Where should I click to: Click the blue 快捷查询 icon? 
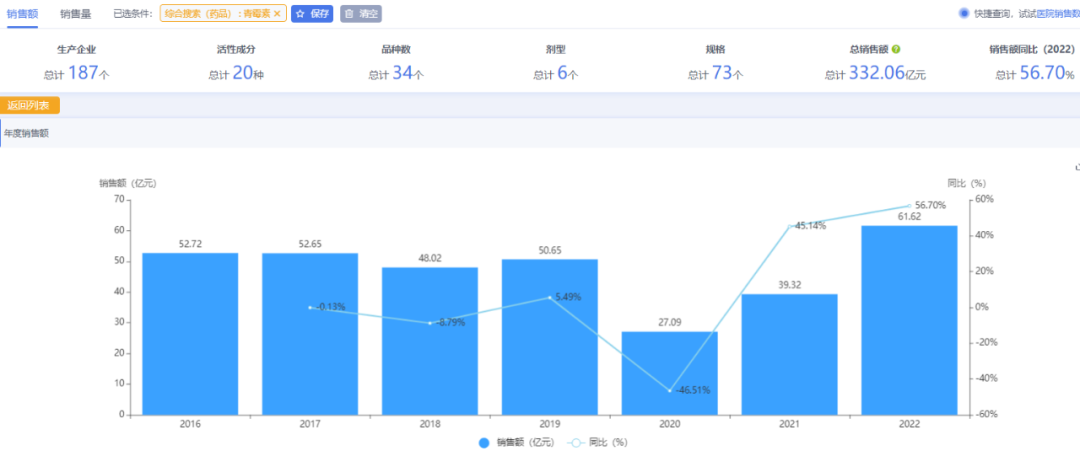pyautogui.click(x=964, y=14)
